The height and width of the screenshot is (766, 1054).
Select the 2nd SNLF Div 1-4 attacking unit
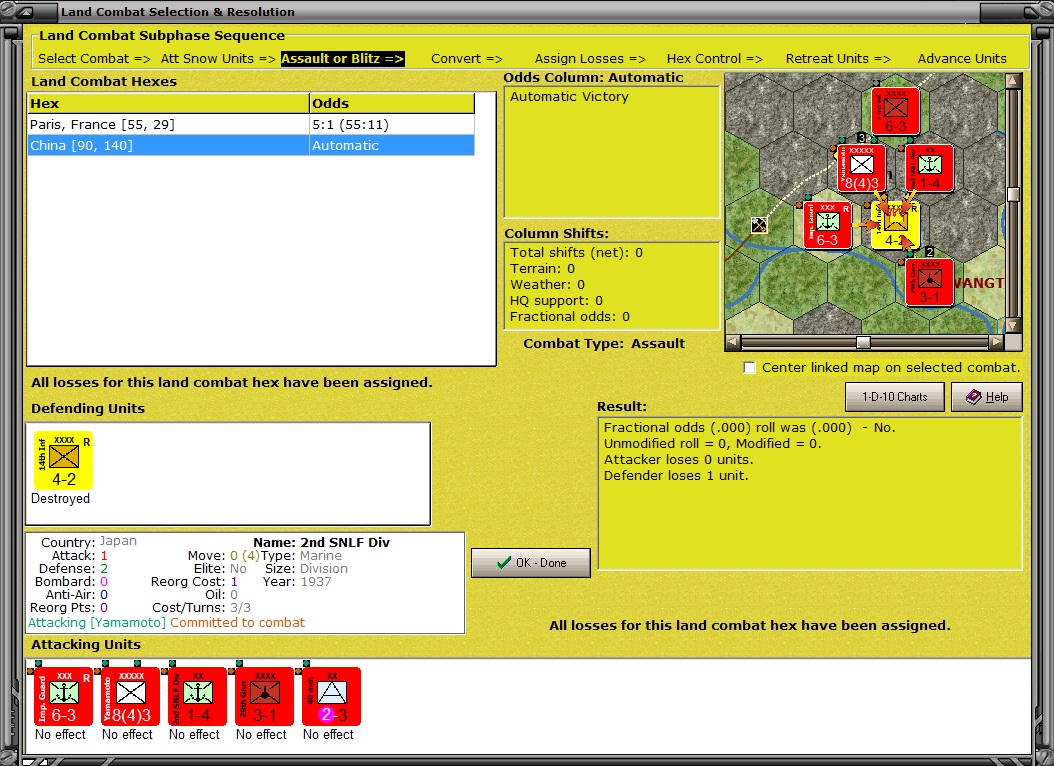coord(198,696)
